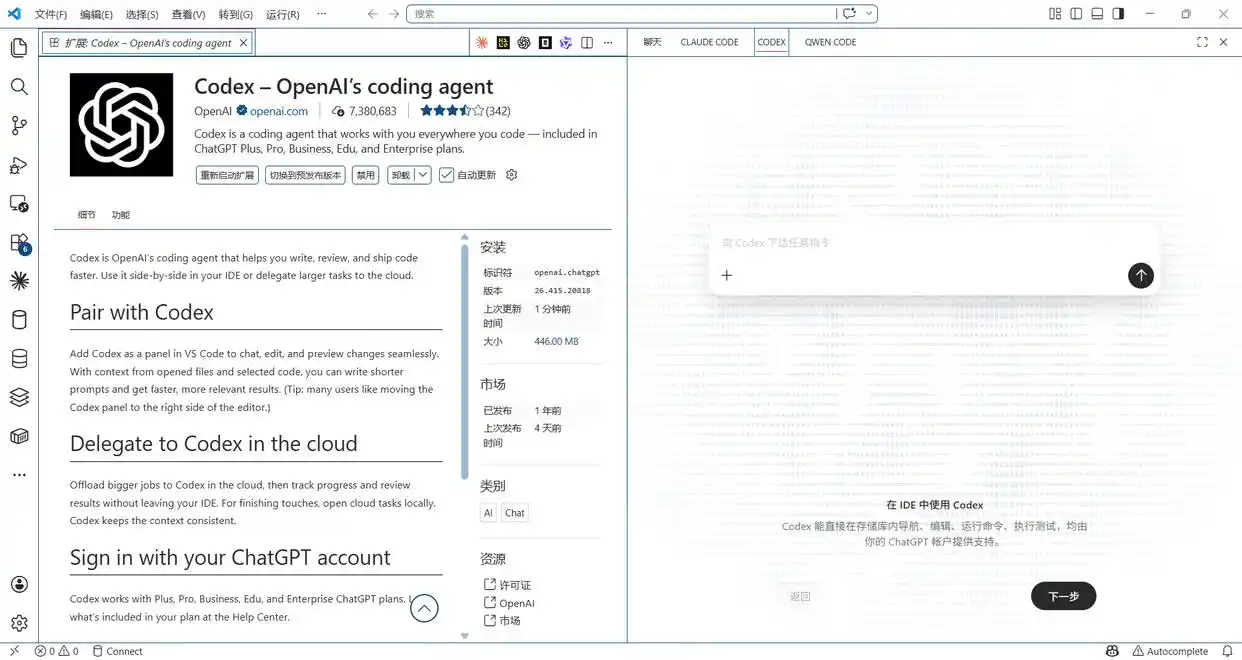This screenshot has width=1242, height=660.
Task: Toggle the primary side bar
Action: click(1076, 14)
